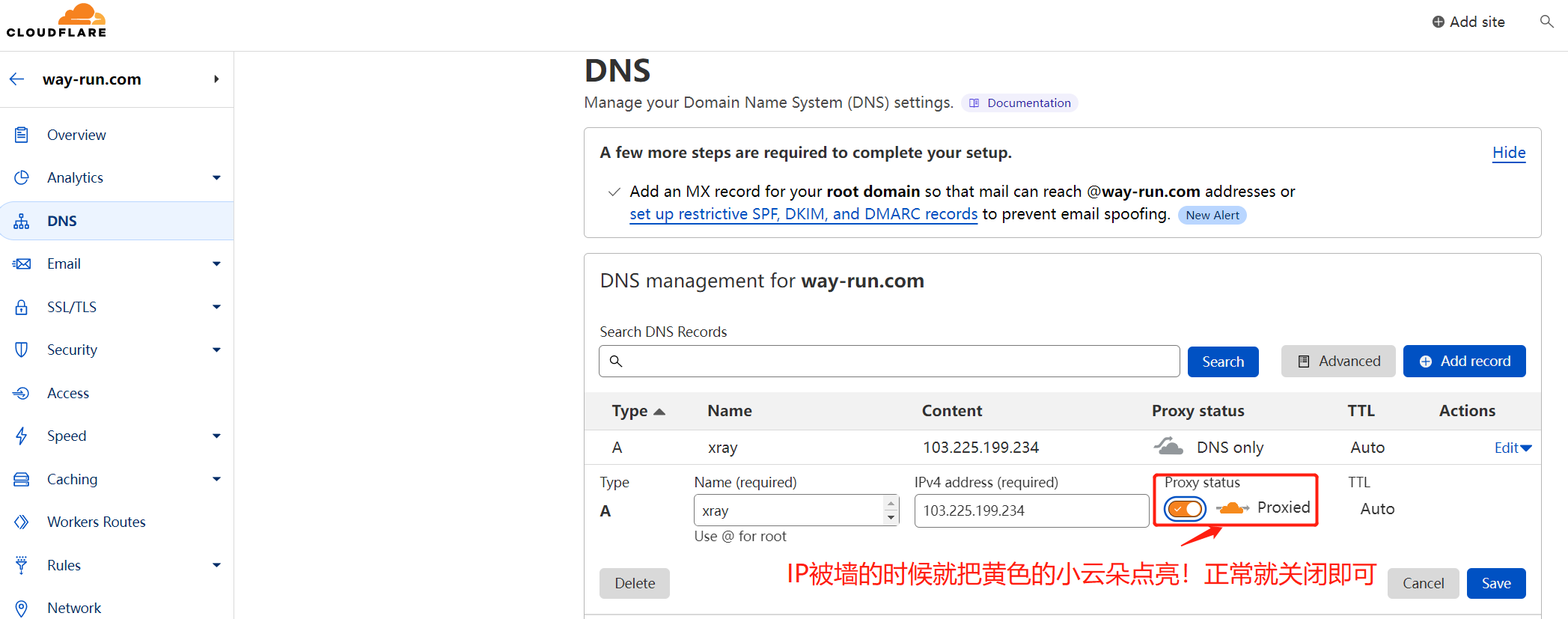The image size is (1568, 619).
Task: Click the blue Search button
Action: point(1223,362)
